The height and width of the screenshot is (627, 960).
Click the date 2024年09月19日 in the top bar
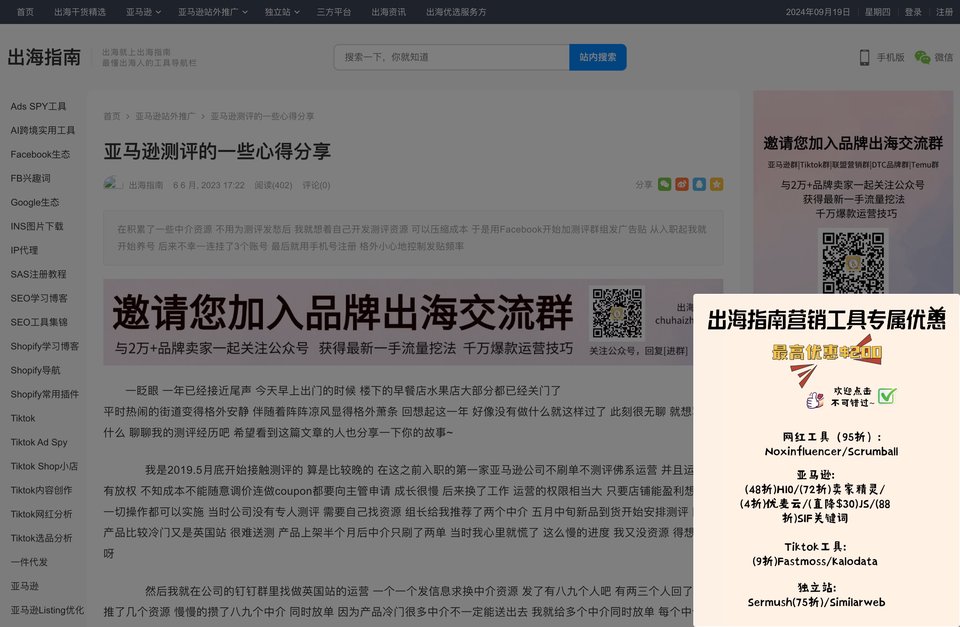coord(818,12)
